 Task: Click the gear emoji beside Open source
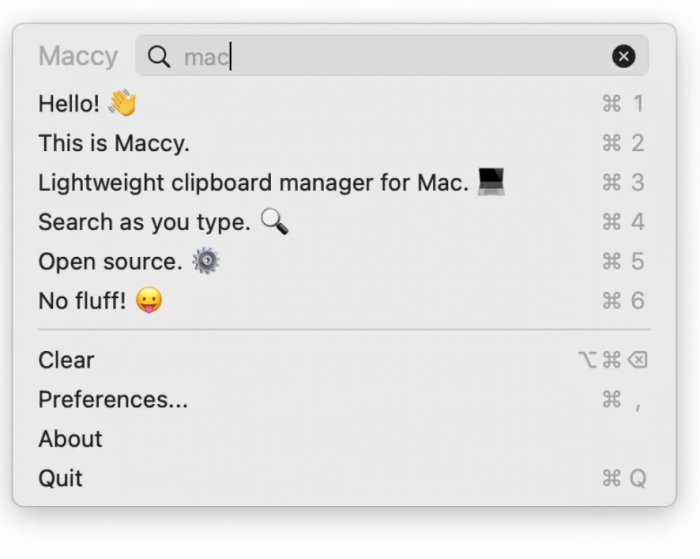pos(206,261)
